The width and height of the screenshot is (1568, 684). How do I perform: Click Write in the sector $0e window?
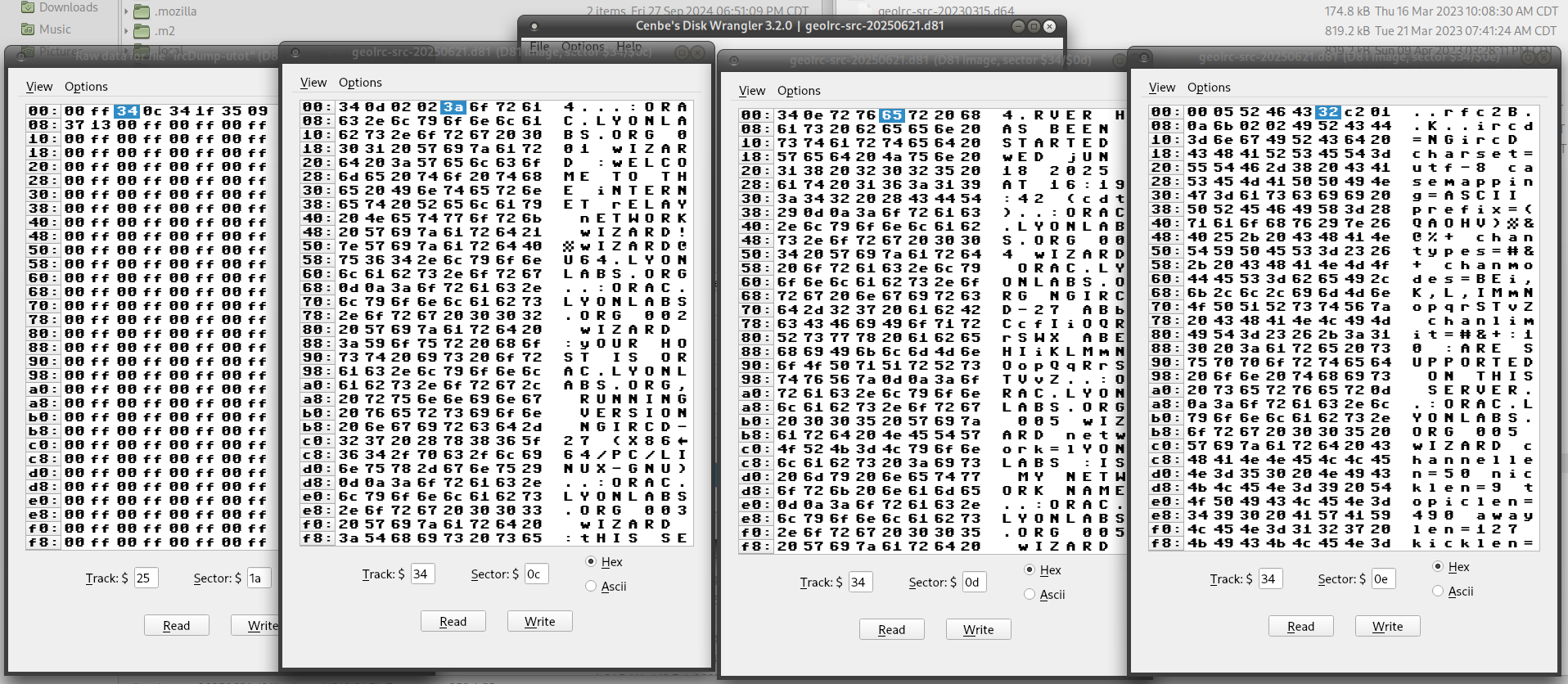tap(1388, 626)
